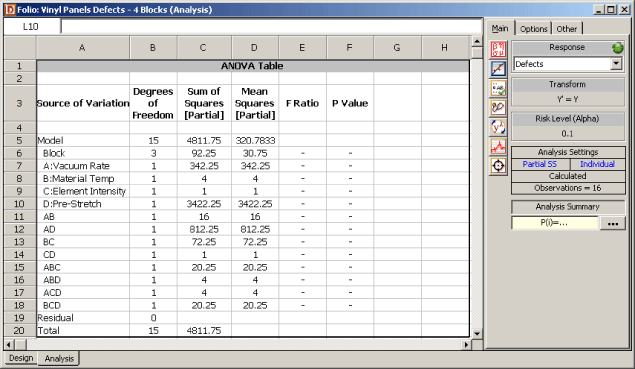The width and height of the screenshot is (635, 369).
Task: Click the Source of Variation header cell
Action: coord(83,103)
